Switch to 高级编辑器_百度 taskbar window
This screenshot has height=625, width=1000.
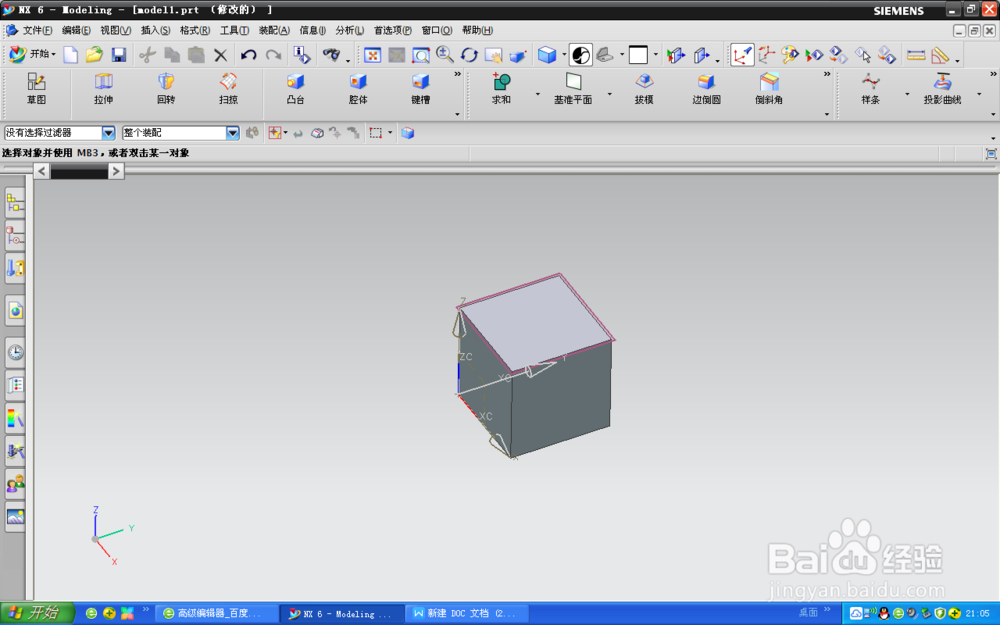(217, 614)
